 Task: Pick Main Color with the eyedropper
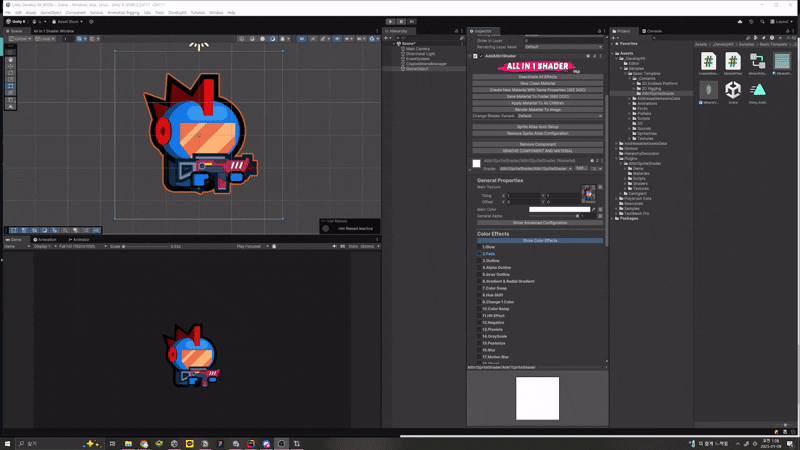coord(593,209)
